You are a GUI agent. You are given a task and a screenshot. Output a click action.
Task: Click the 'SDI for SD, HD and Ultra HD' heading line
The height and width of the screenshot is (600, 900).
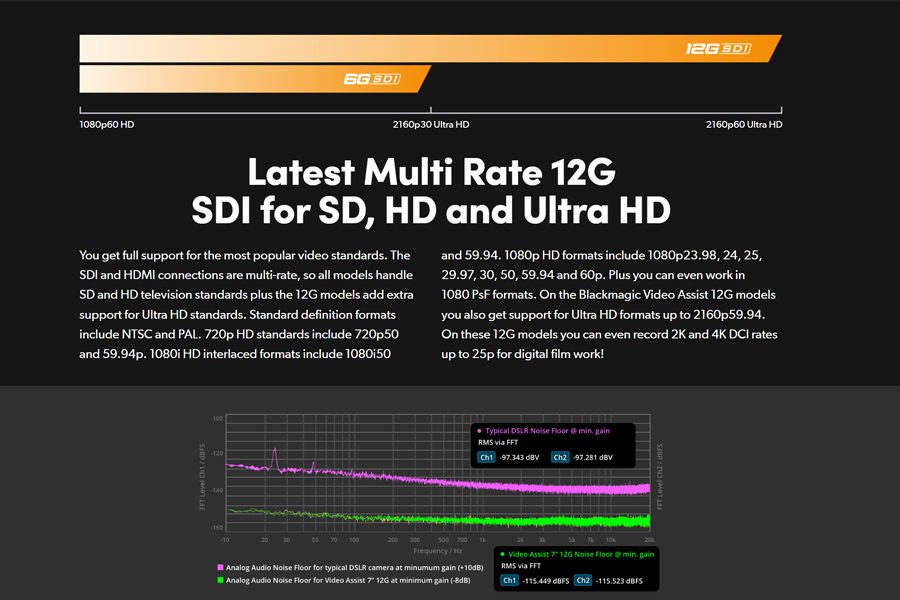(x=431, y=210)
